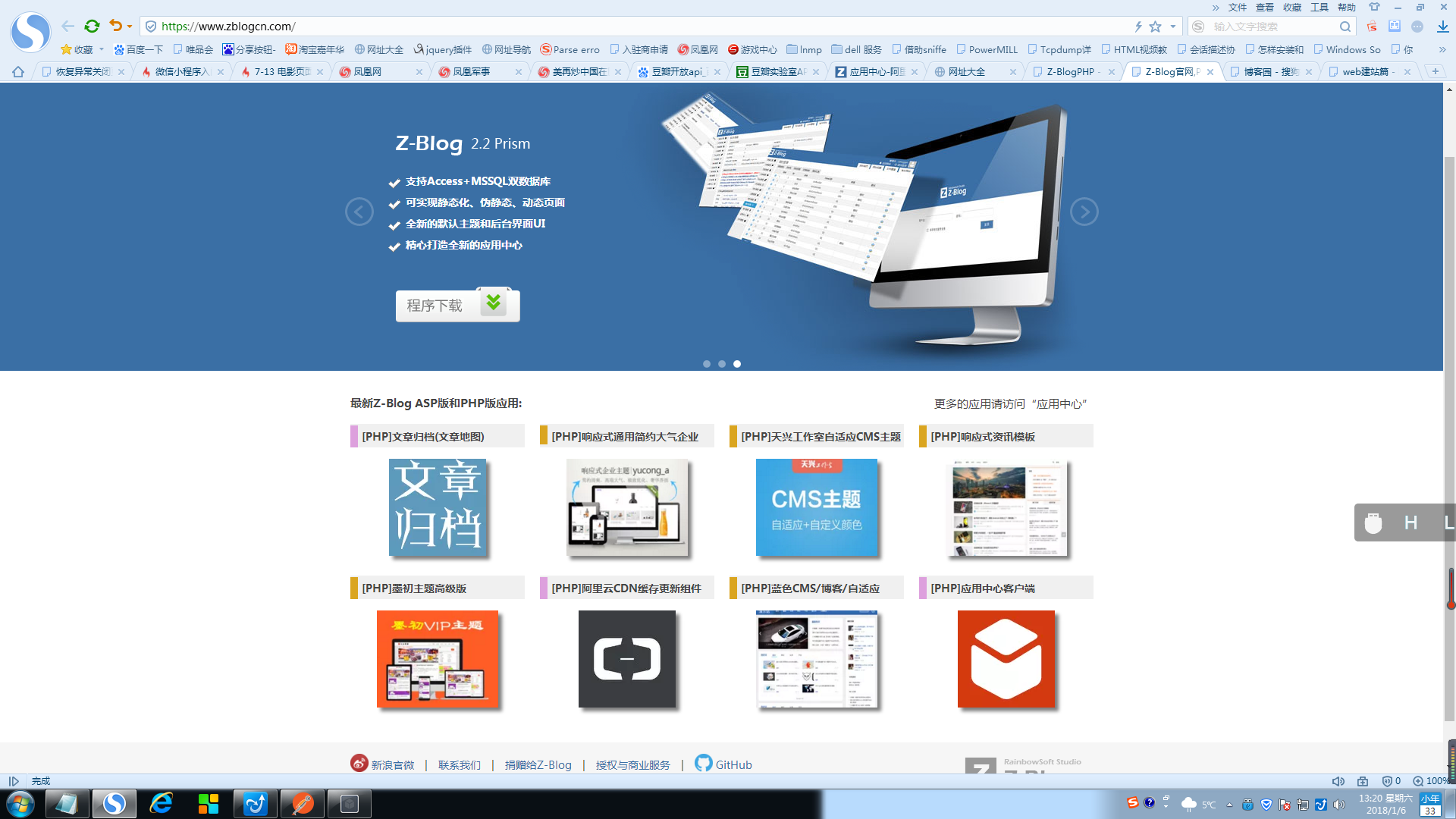This screenshot has height=819, width=1456.
Task: Open 响应式资讯模板 thumbnail
Action: pyautogui.click(x=1006, y=507)
